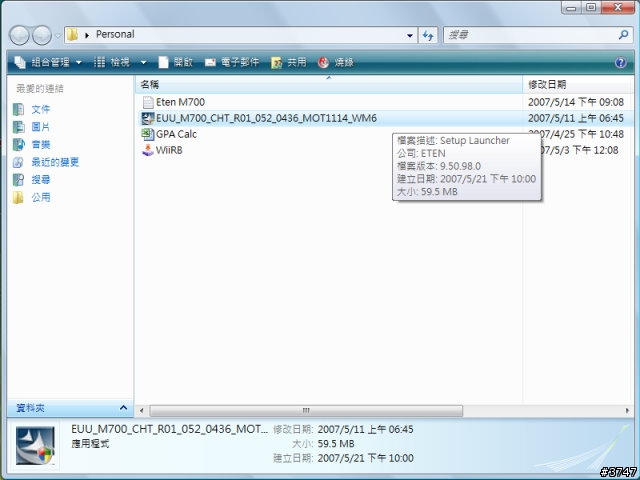Open 公用 Public folder link
Screen dimensions: 640x480
tap(41, 198)
